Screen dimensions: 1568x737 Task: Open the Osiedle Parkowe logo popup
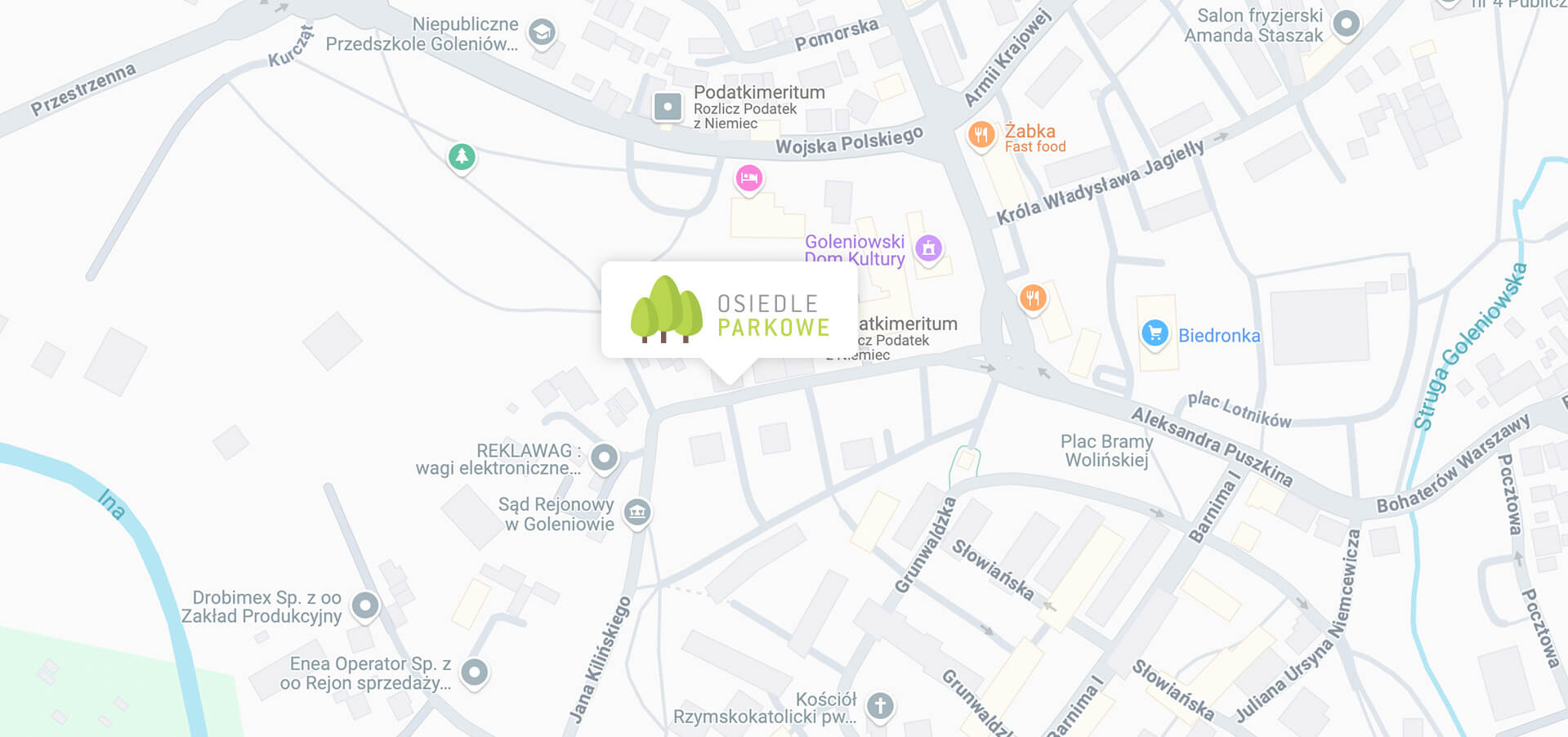729,310
